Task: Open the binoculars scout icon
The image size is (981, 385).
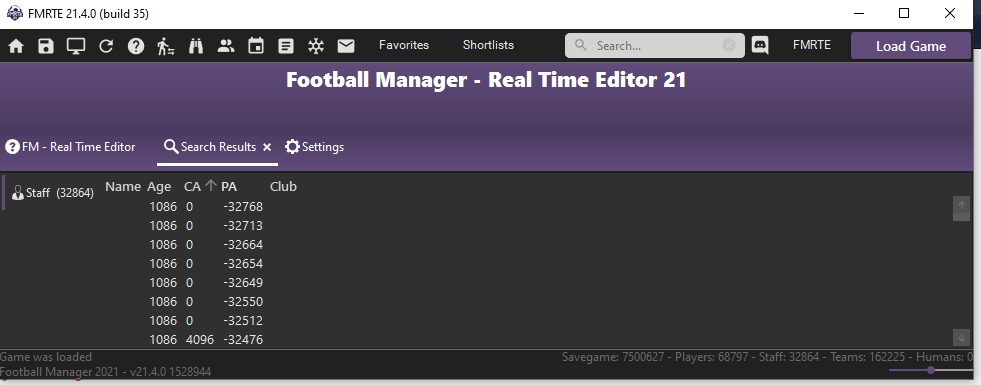Action: click(x=196, y=46)
